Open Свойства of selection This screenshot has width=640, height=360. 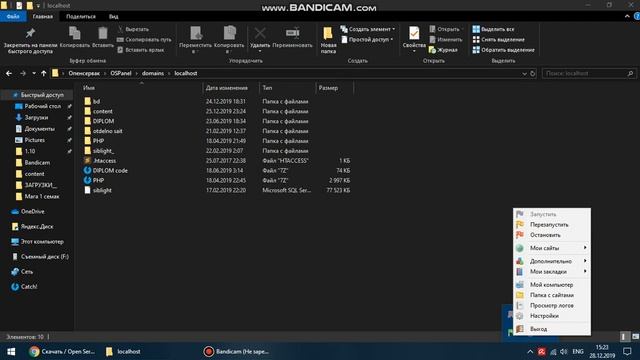(414, 40)
